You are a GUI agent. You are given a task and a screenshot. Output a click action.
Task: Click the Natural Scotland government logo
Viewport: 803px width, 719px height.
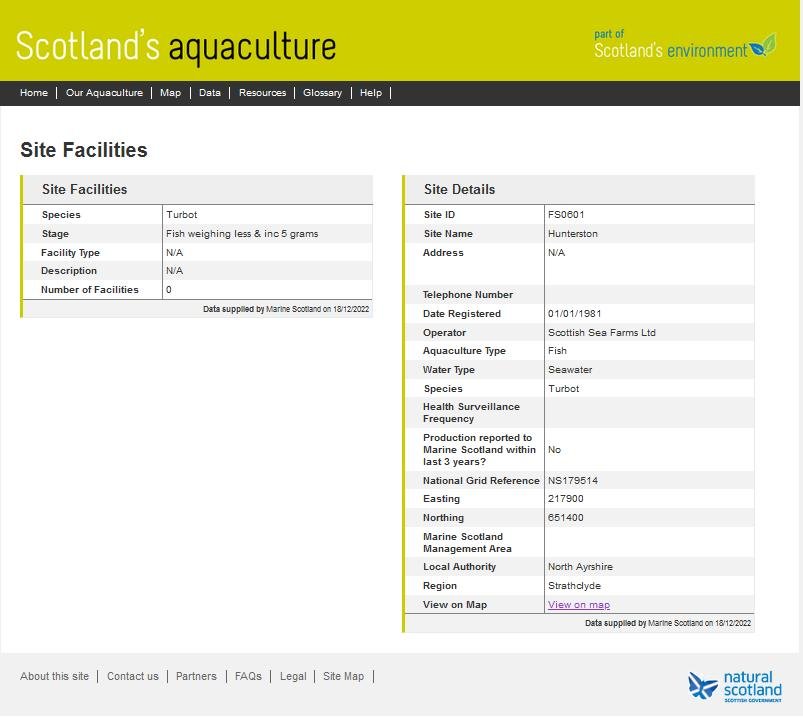[x=735, y=686]
